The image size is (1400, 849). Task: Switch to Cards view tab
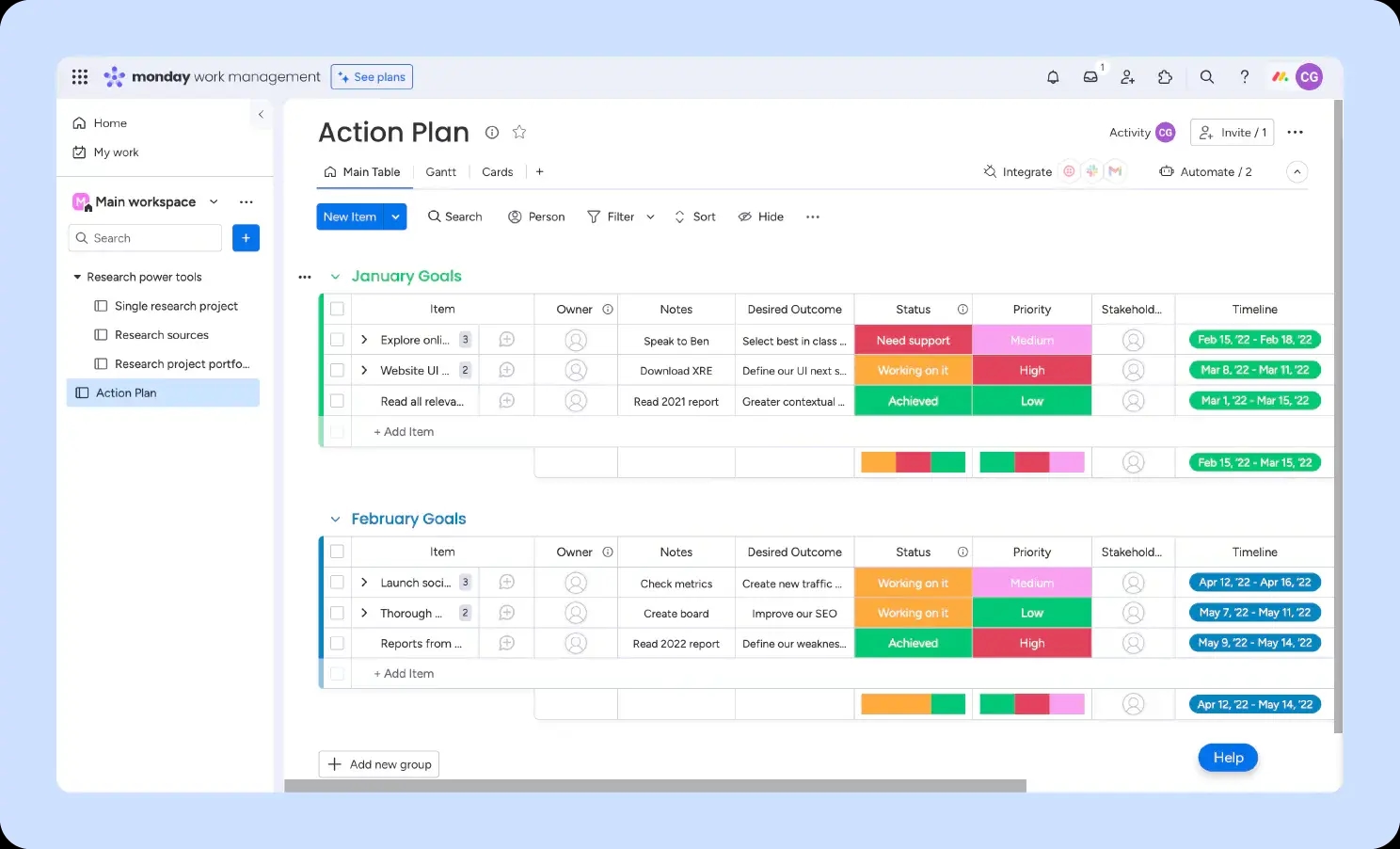click(498, 172)
